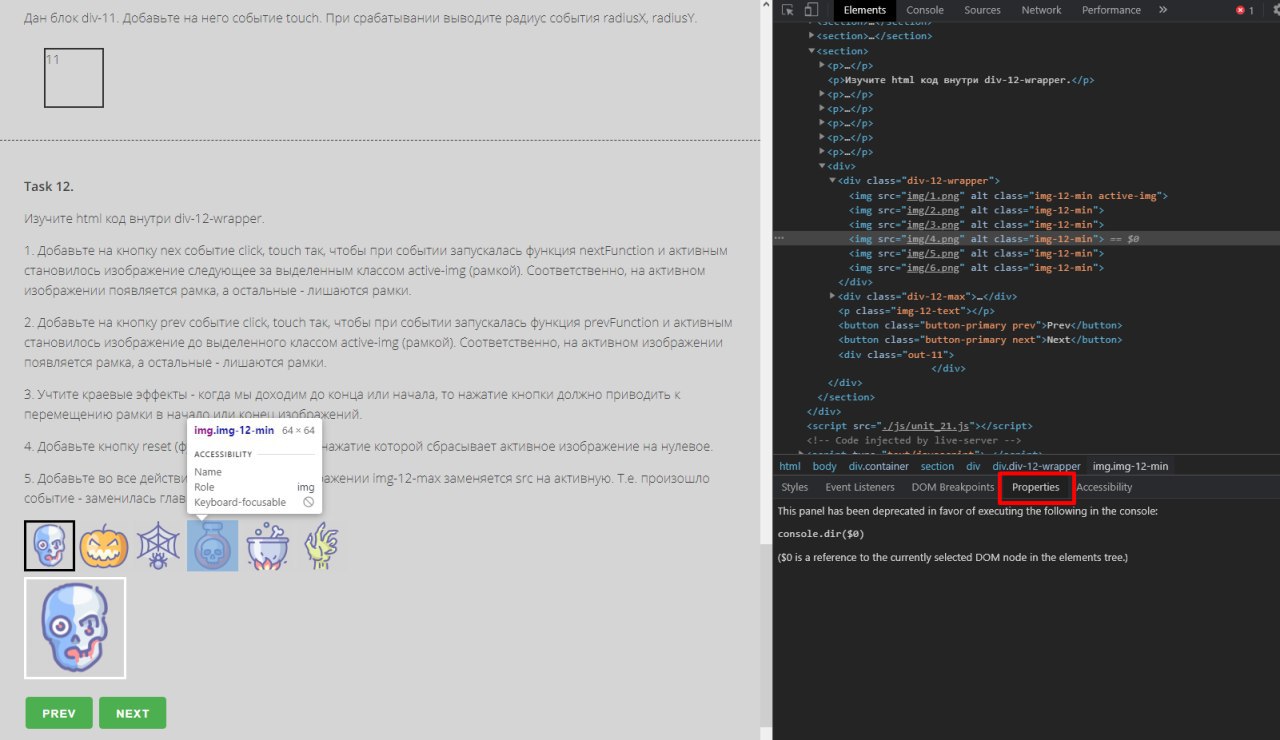Open the img/1.png source link

pyautogui.click(x=935, y=196)
